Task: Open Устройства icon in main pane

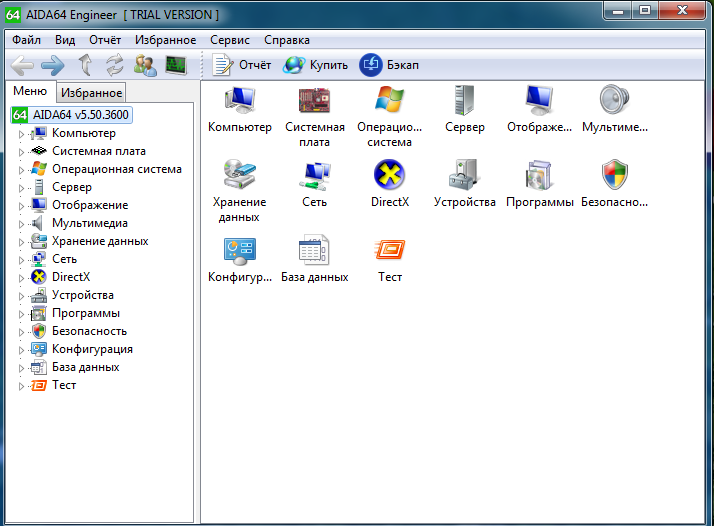Action: coord(464,174)
